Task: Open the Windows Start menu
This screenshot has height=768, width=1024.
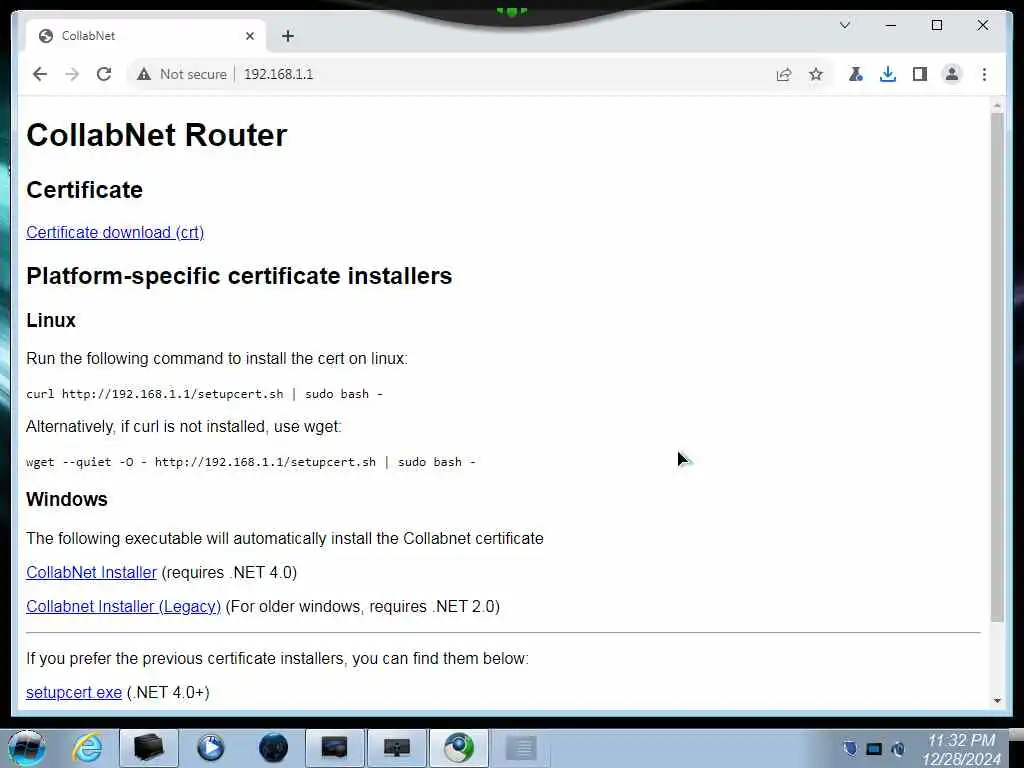Action: 27,748
